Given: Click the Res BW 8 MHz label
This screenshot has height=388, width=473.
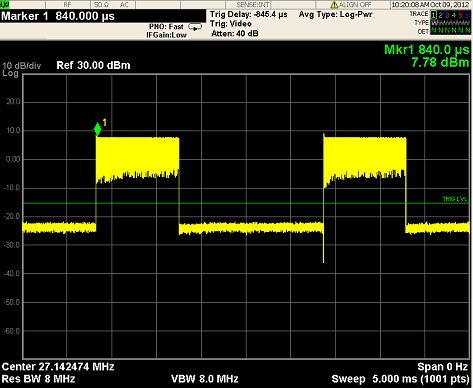Looking at the screenshot, I should click(38, 379).
